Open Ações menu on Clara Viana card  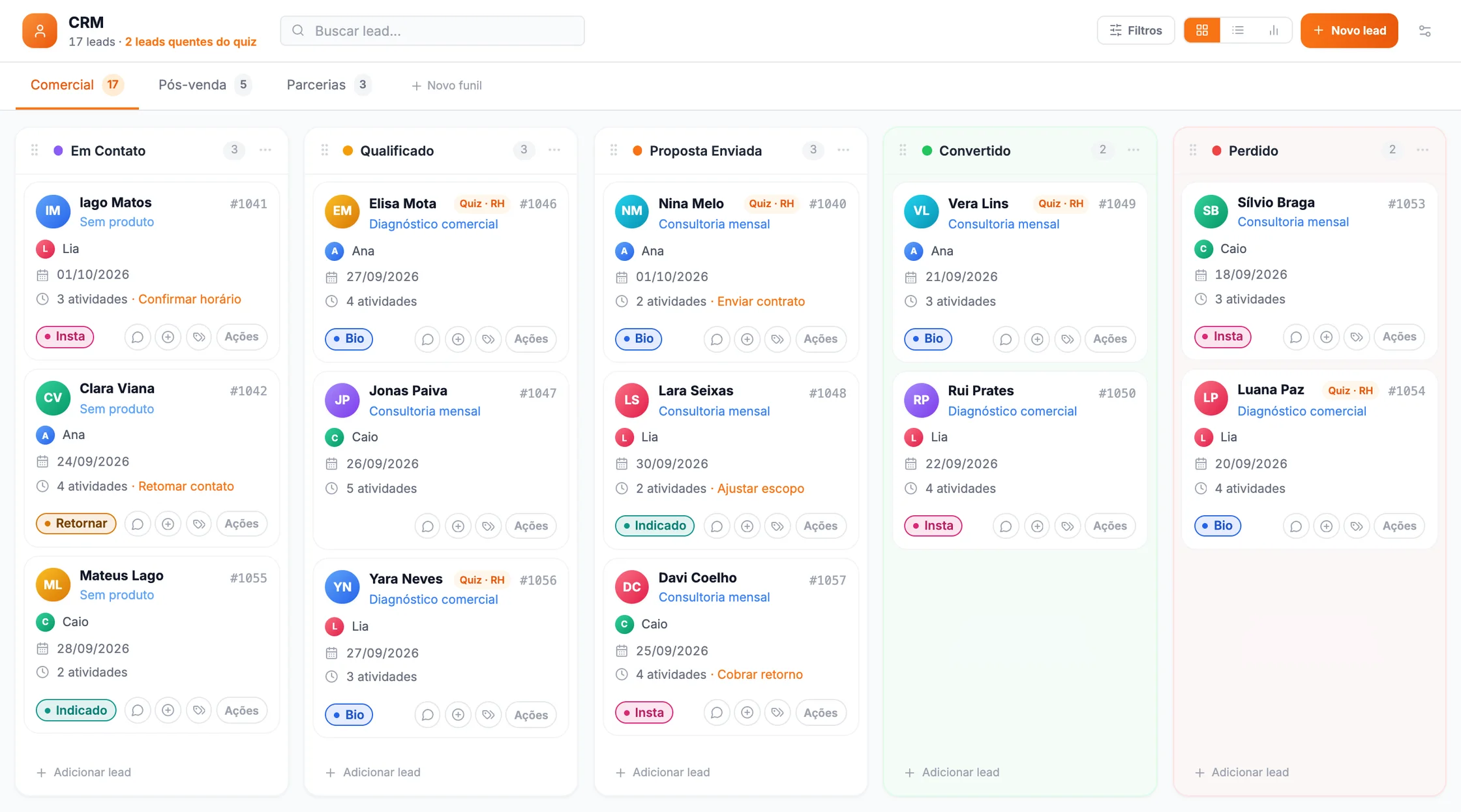point(241,524)
